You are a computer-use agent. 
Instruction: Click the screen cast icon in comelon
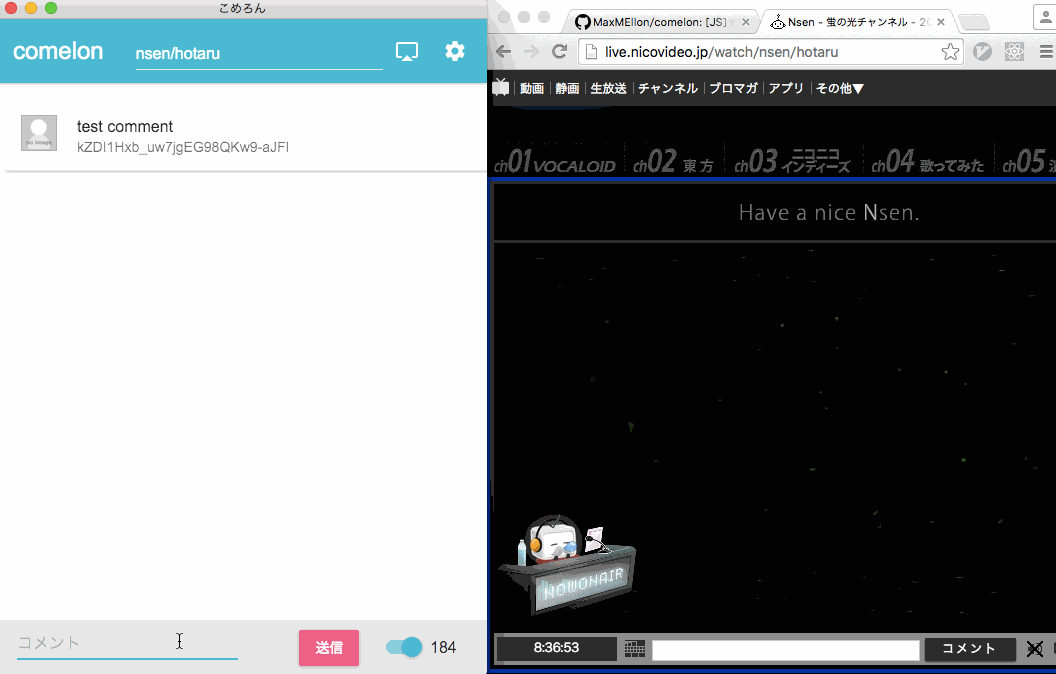pos(407,51)
